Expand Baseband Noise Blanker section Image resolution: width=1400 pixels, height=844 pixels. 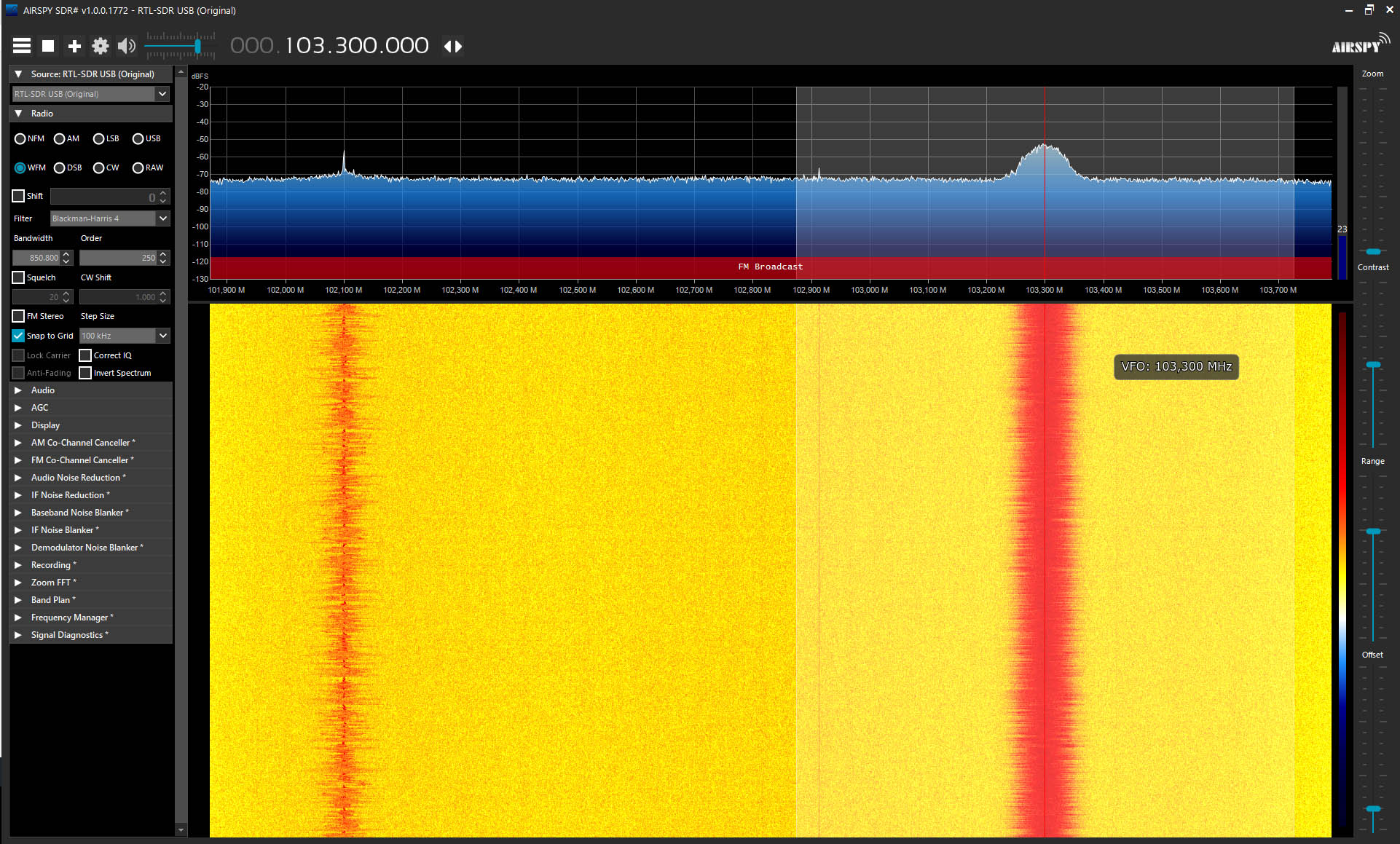[91, 513]
